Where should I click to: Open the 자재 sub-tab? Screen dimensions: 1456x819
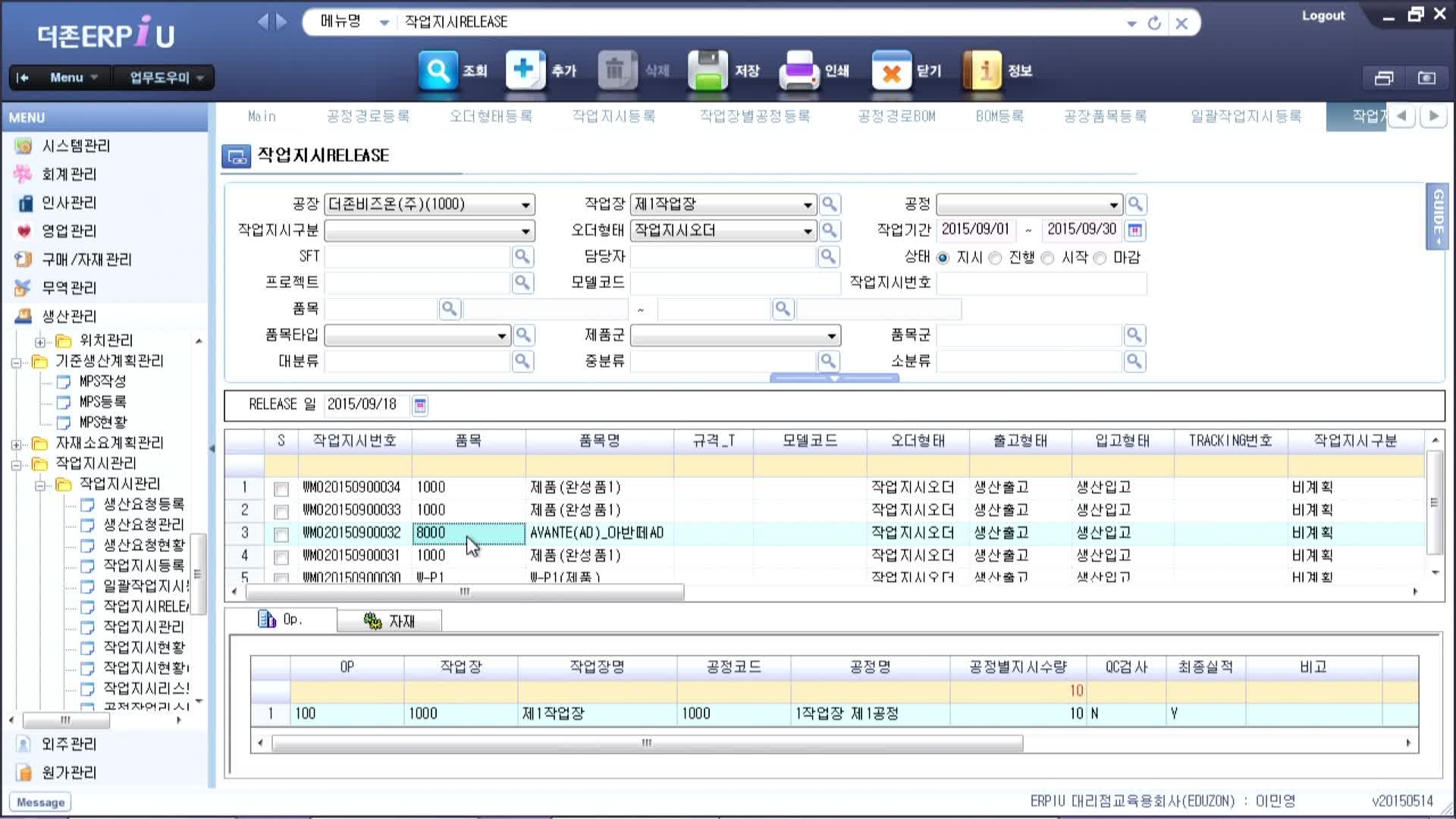point(390,621)
